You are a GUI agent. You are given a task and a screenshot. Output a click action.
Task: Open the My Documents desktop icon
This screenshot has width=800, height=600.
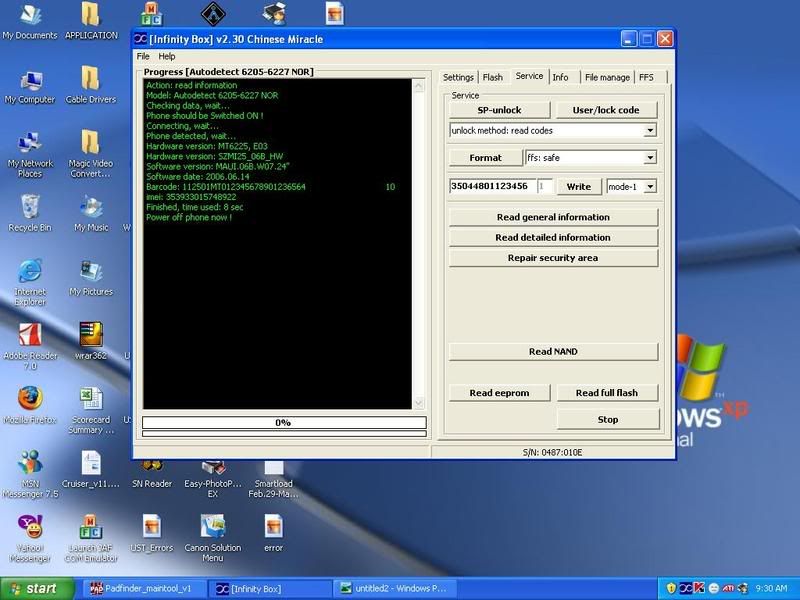coord(30,20)
